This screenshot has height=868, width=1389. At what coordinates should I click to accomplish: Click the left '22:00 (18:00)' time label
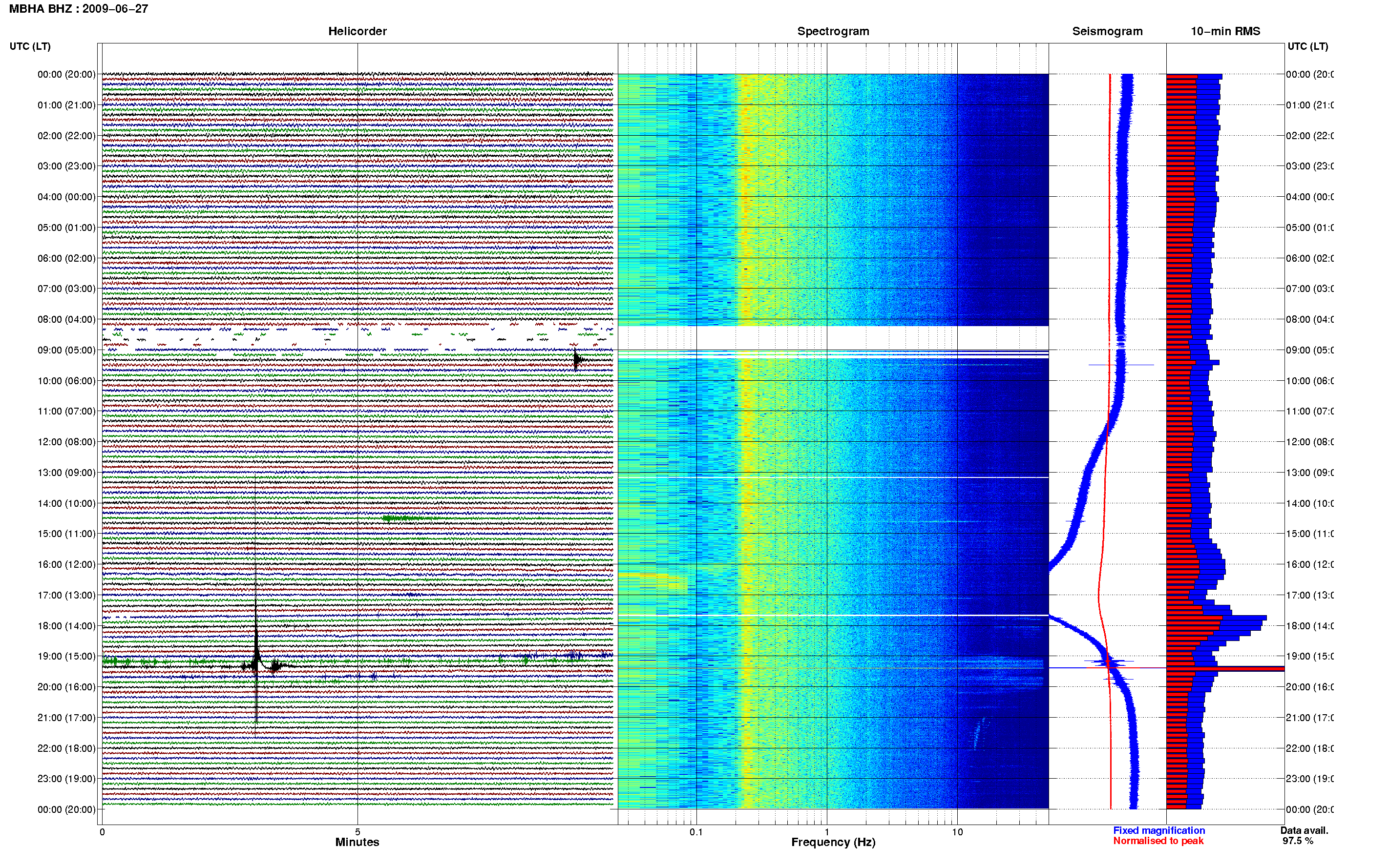(x=66, y=748)
